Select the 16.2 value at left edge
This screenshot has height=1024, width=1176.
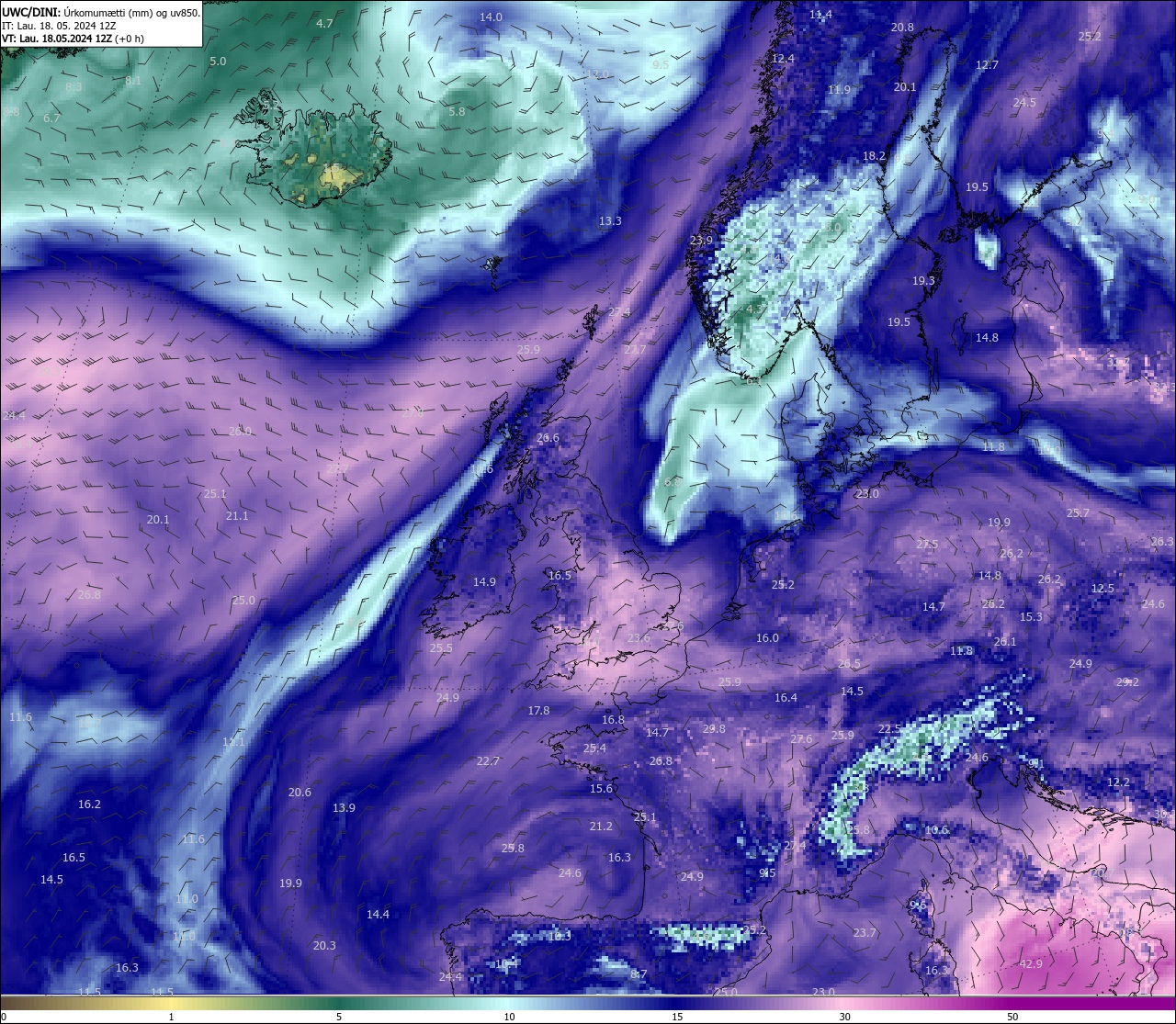89,805
